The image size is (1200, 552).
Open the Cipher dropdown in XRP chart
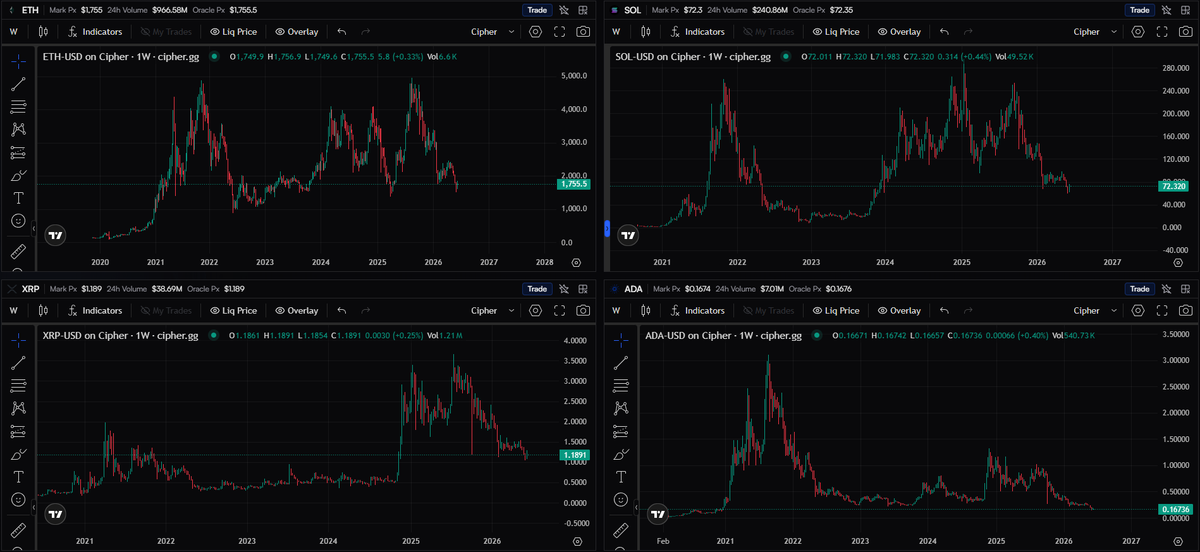click(493, 311)
